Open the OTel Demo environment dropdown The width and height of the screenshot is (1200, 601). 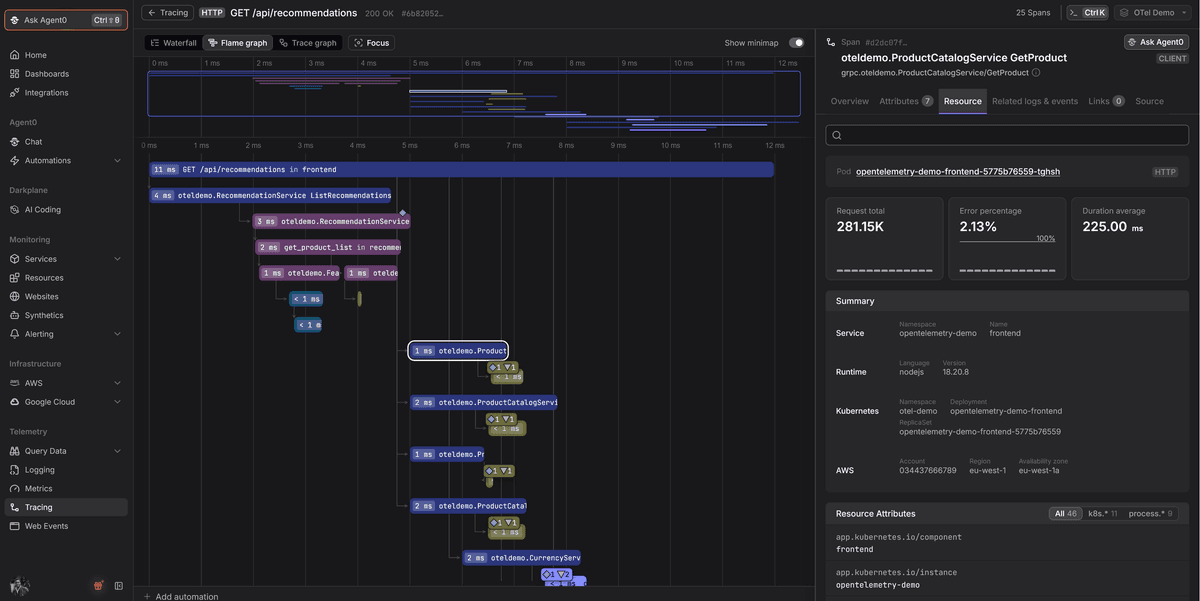(1154, 13)
